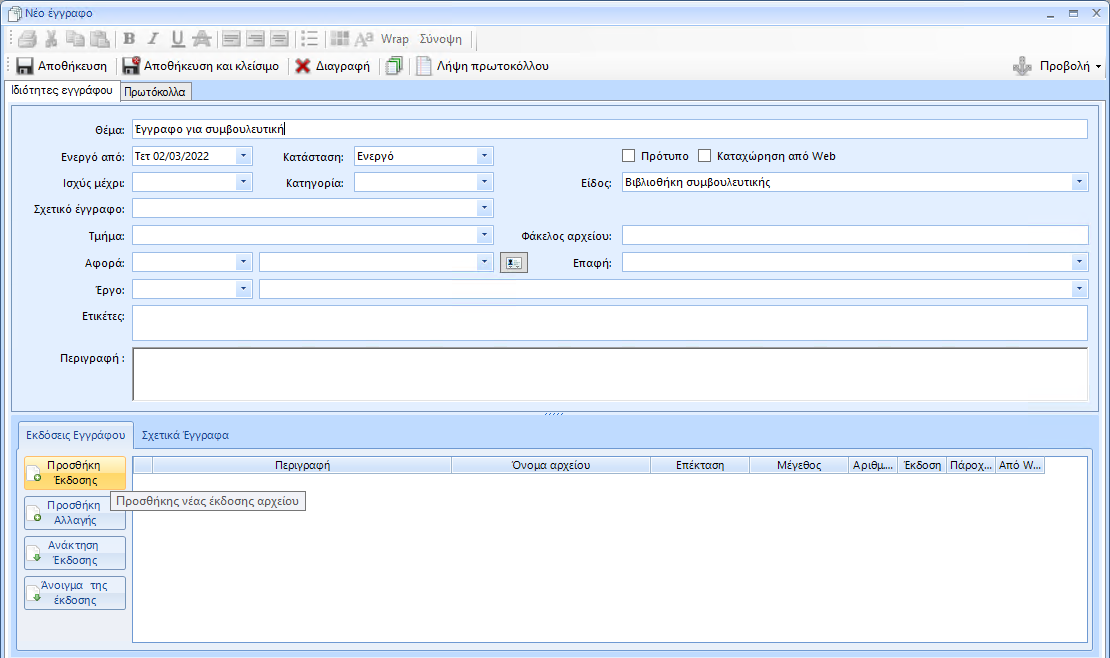Click contact card icon beside Αφορά
The height and width of the screenshot is (658, 1110).
tap(513, 262)
